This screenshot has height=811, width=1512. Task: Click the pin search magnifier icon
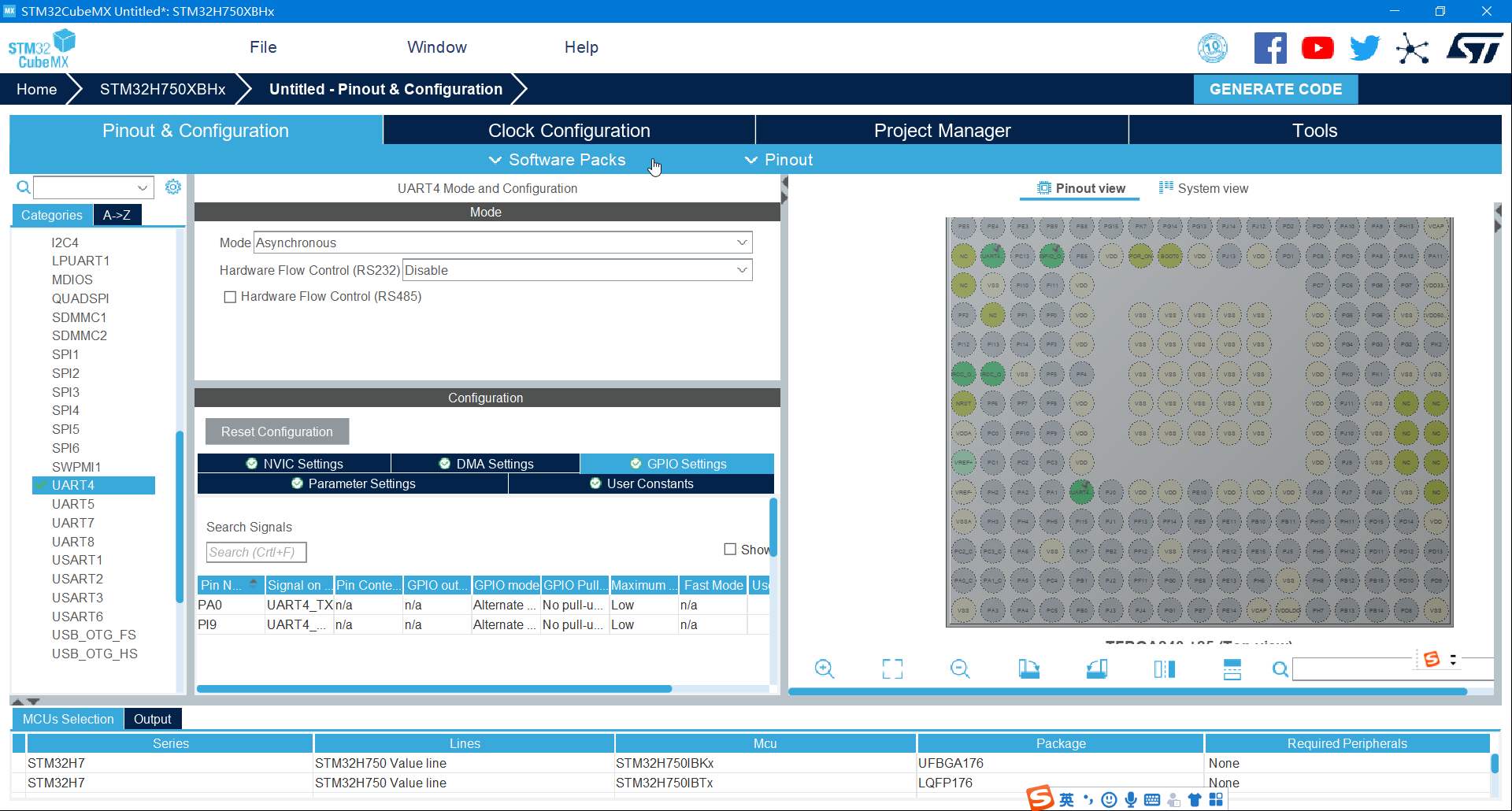coord(1280,669)
